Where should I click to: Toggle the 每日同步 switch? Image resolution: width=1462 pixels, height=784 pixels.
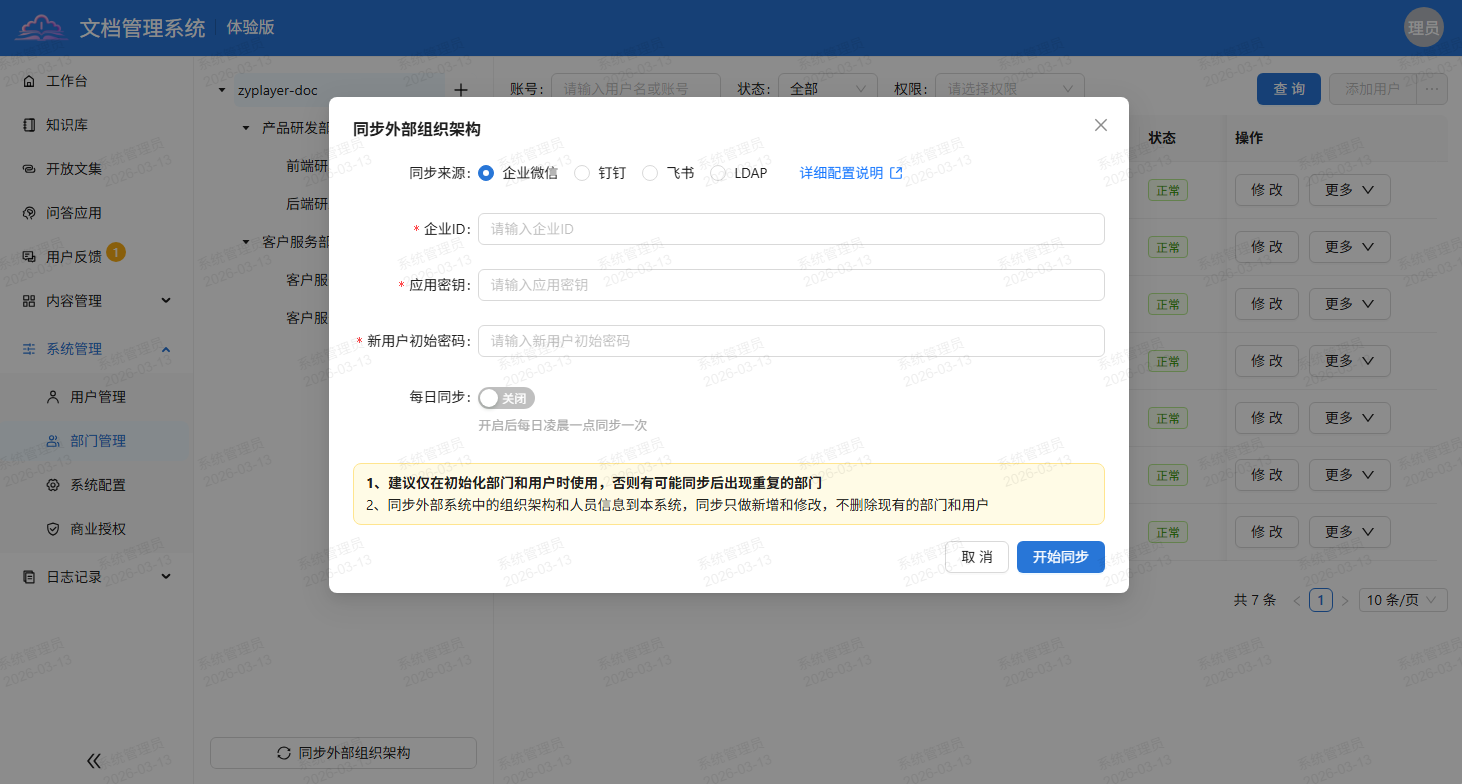[x=506, y=398]
